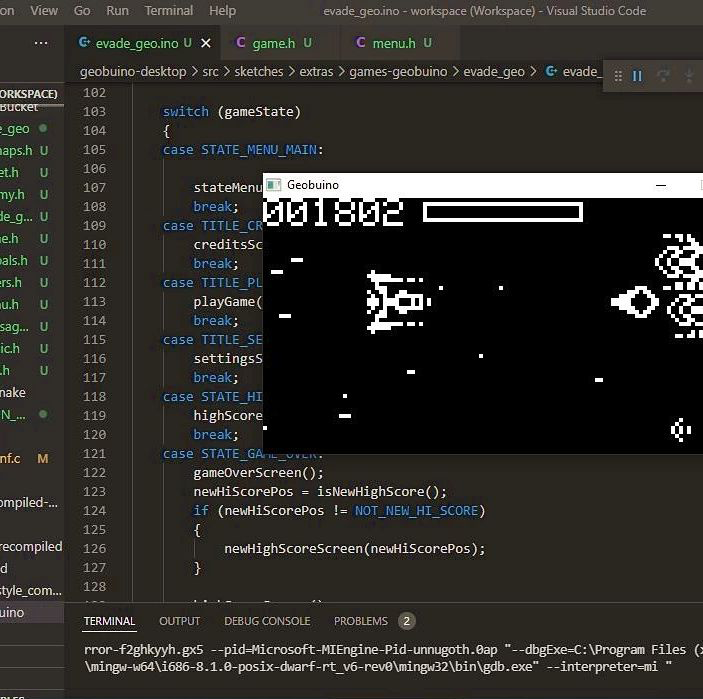Set breakpoint gutter at line 103
This screenshot has height=699, width=703.
tap(73, 112)
